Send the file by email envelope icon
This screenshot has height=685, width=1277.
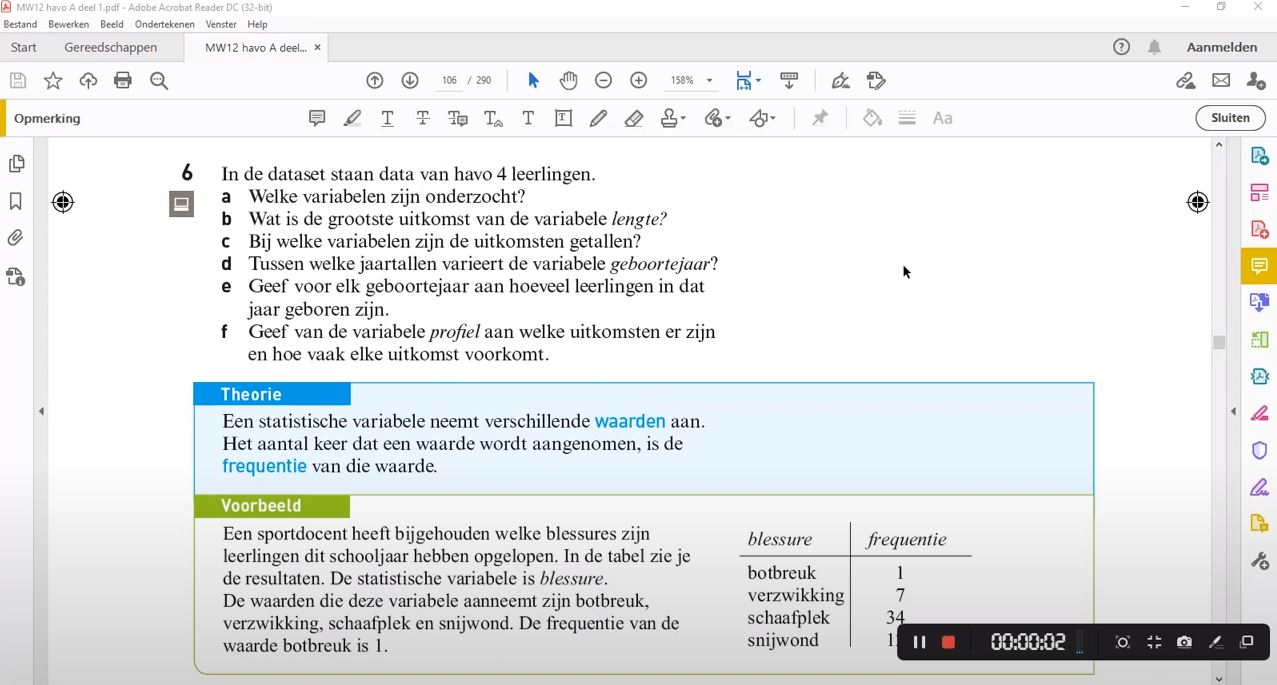click(x=1221, y=81)
